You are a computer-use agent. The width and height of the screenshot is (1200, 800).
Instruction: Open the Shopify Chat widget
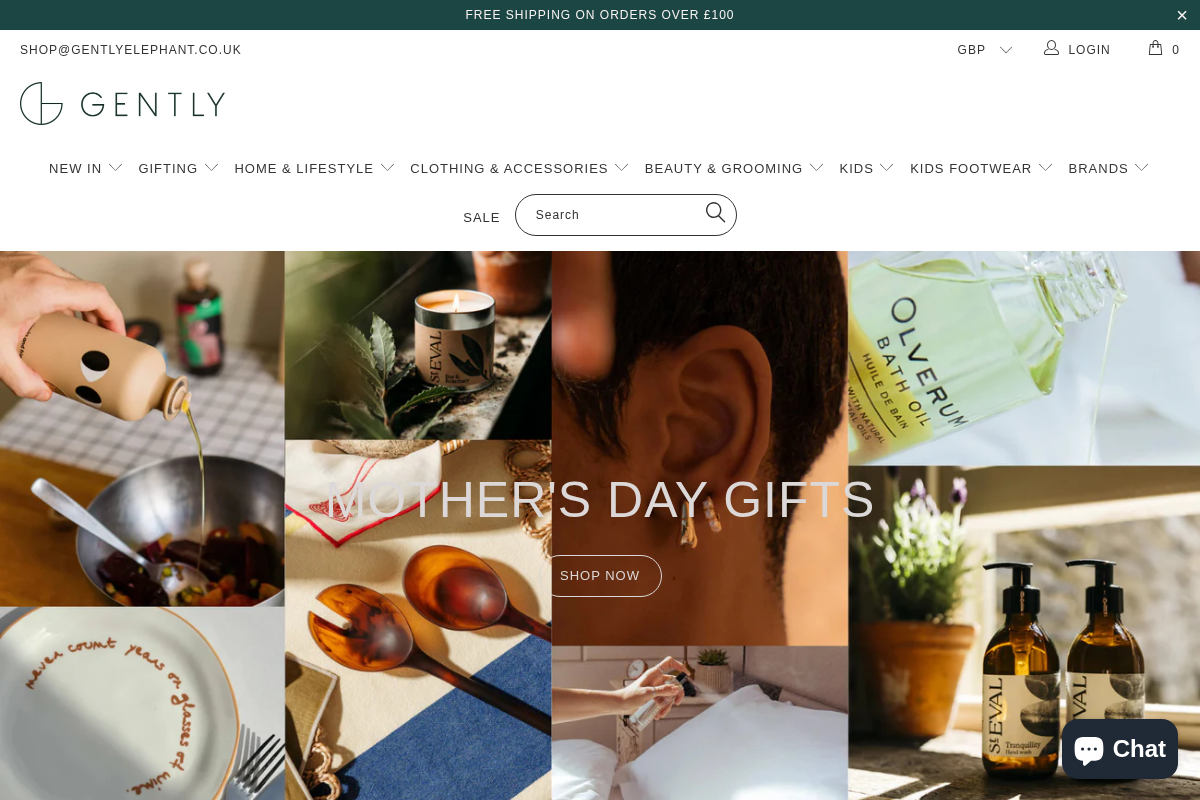(x=1120, y=749)
